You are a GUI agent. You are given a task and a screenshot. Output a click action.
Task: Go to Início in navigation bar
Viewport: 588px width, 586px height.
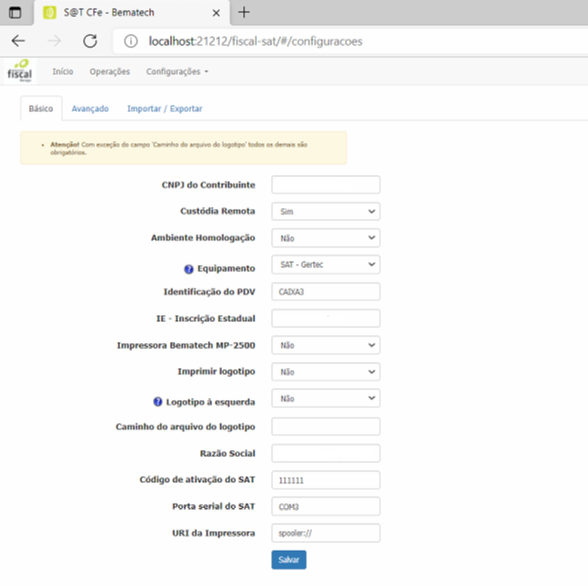[x=63, y=72]
